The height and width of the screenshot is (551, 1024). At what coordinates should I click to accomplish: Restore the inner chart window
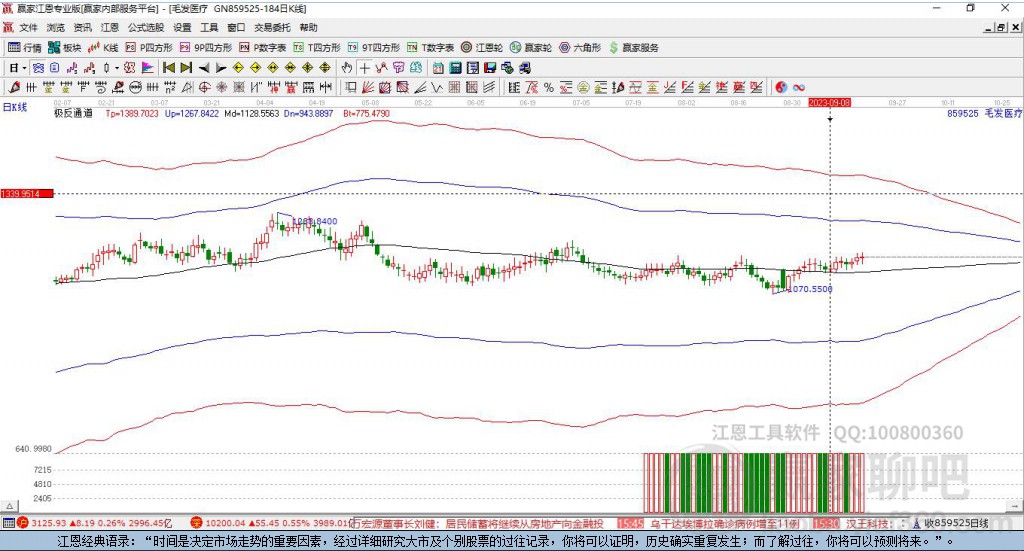[x=1000, y=27]
